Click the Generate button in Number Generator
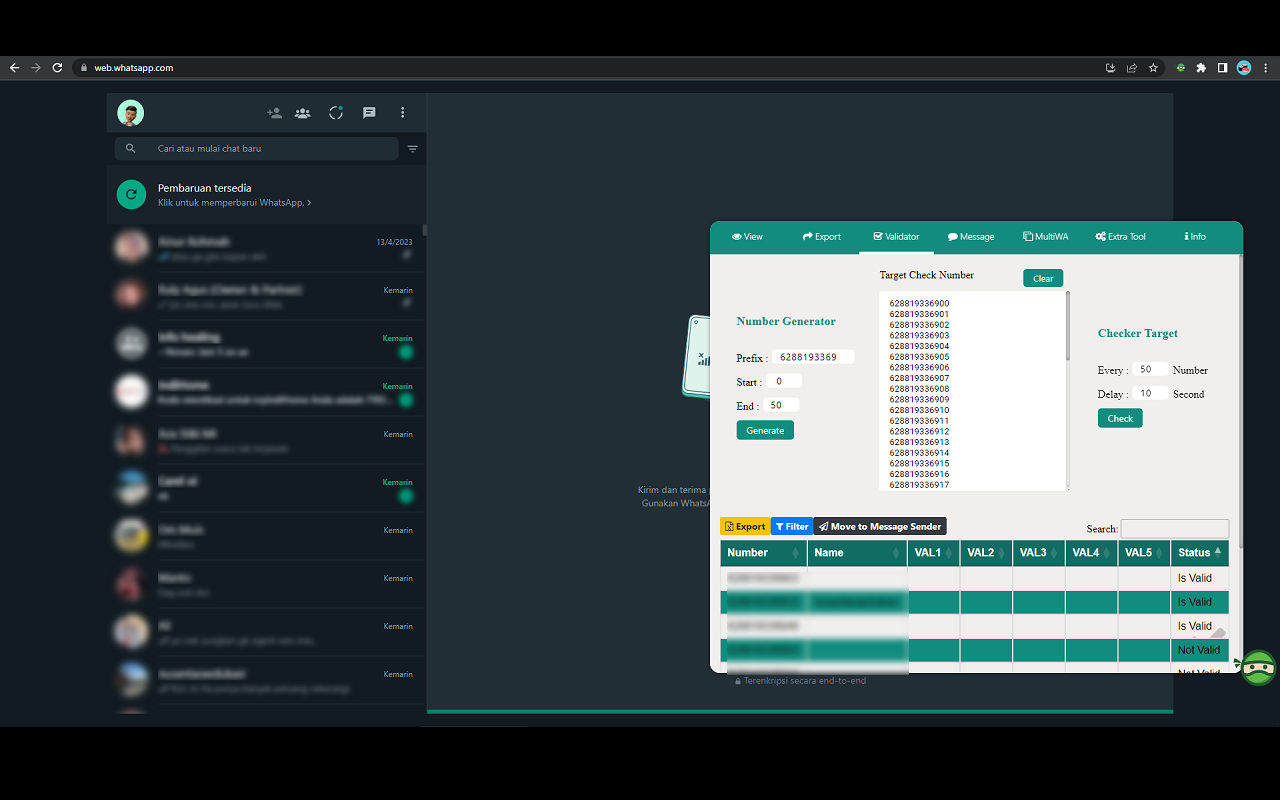The height and width of the screenshot is (800, 1280). [765, 429]
